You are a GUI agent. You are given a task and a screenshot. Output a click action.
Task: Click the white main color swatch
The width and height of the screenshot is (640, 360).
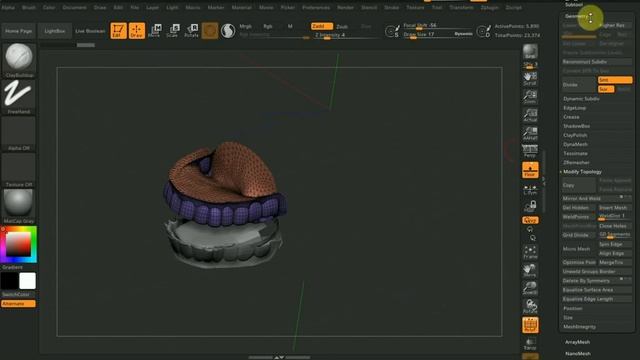point(27,281)
